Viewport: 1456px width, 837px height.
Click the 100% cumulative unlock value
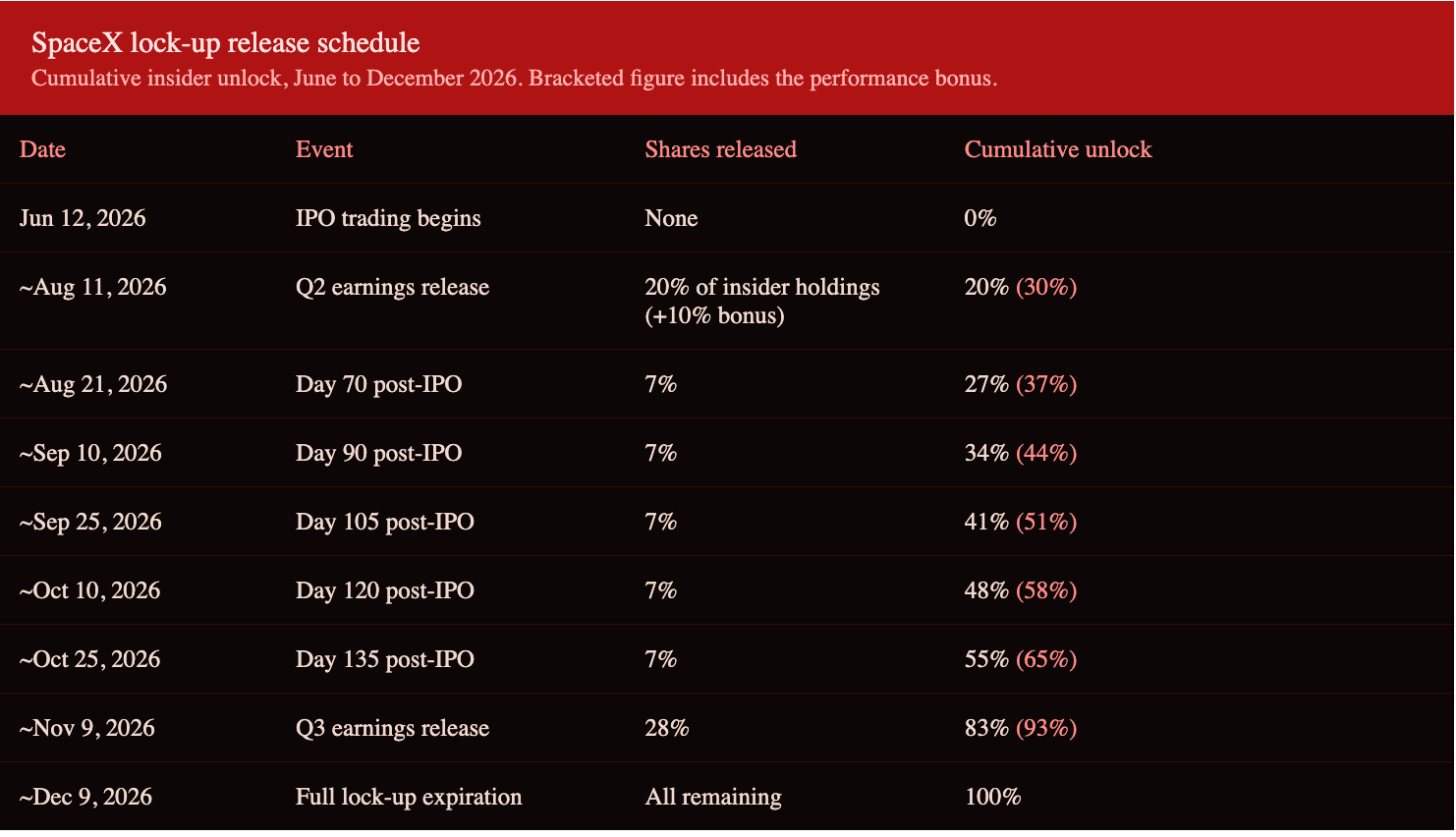click(x=993, y=797)
